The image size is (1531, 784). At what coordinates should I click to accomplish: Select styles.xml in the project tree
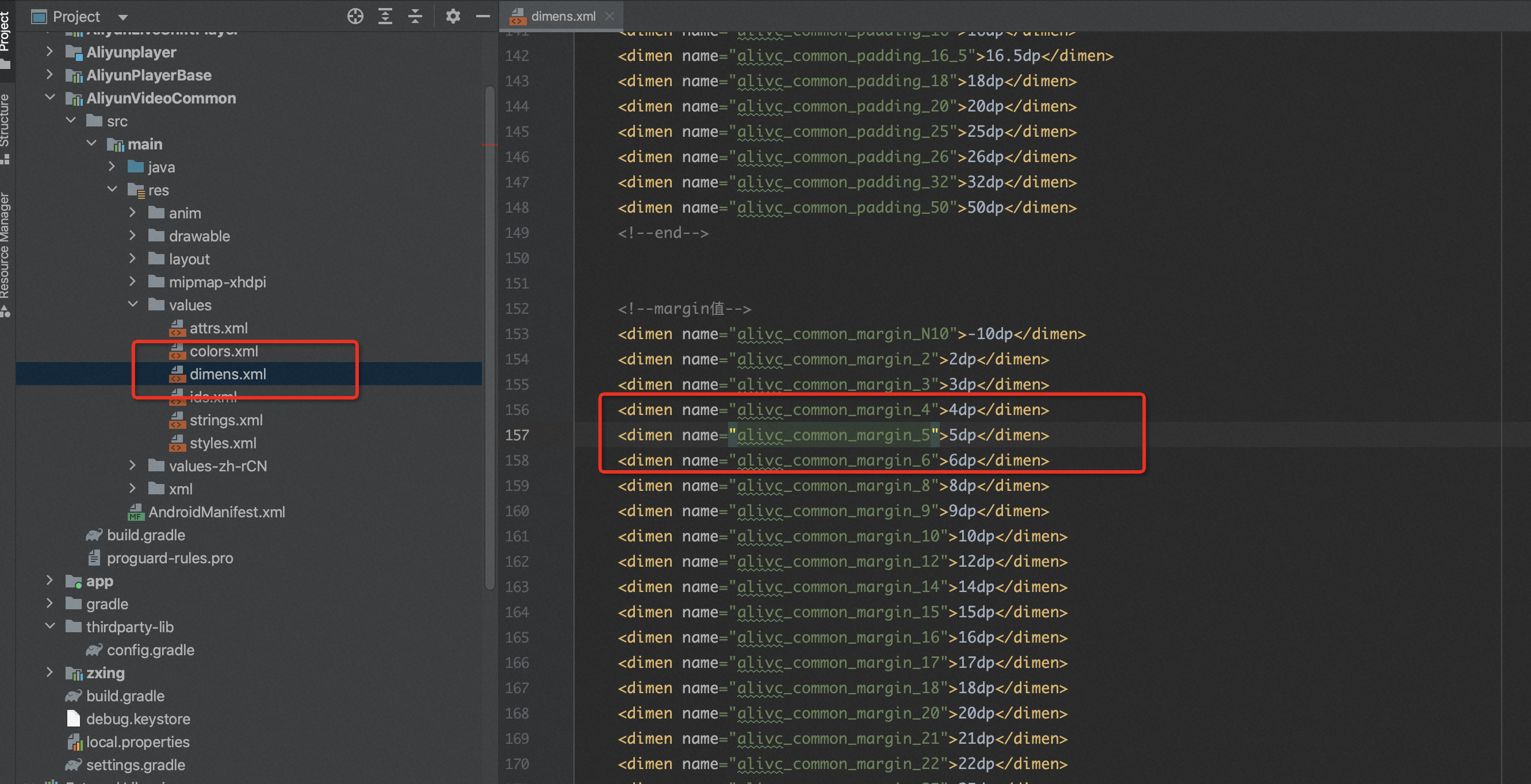click(x=223, y=443)
